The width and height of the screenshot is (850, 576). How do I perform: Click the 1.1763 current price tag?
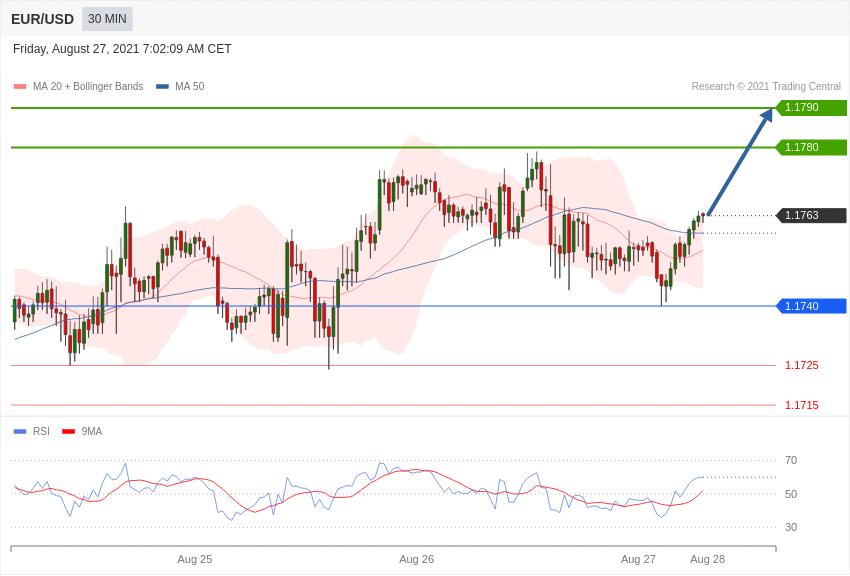point(811,215)
